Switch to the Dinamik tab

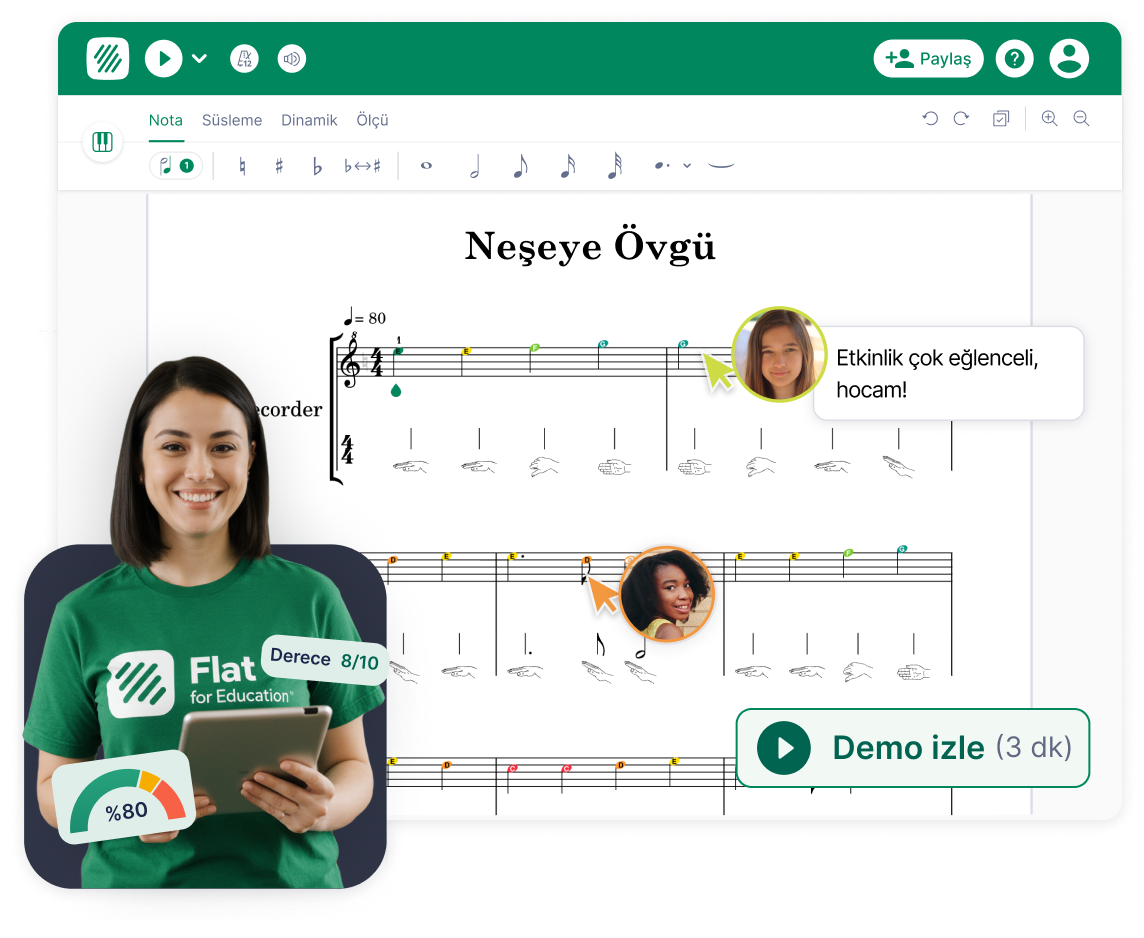pos(309,120)
